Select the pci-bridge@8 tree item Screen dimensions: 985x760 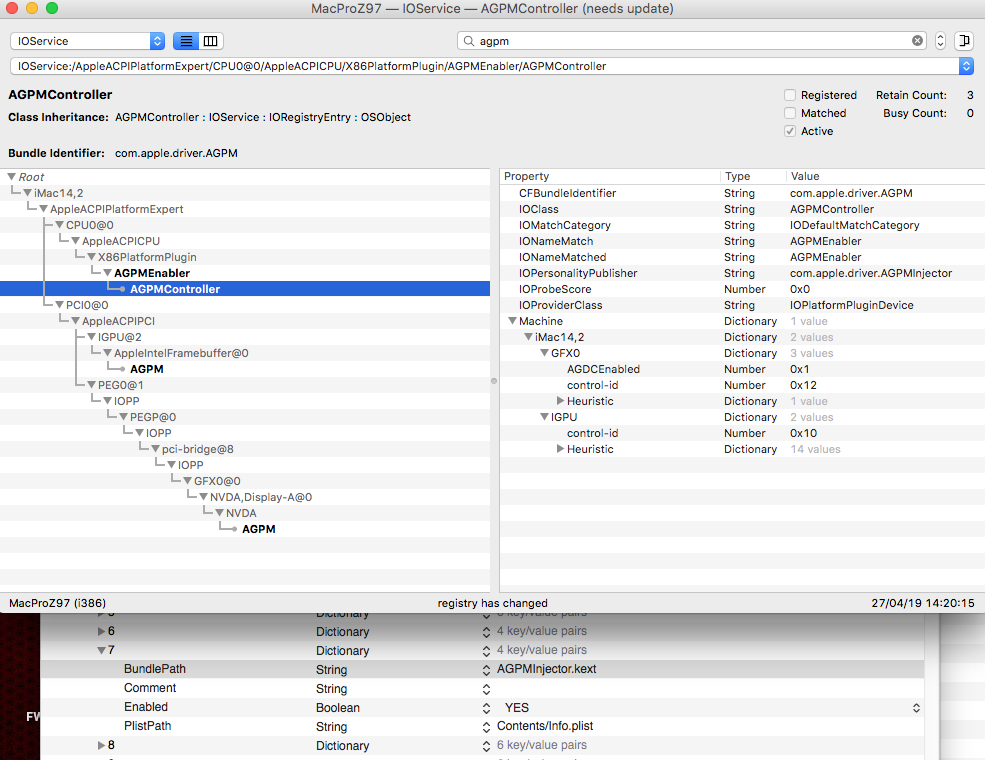(x=197, y=449)
